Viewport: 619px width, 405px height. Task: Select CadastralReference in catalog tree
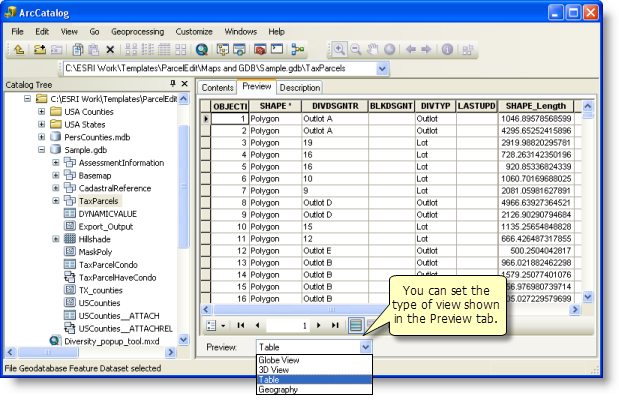click(x=115, y=188)
